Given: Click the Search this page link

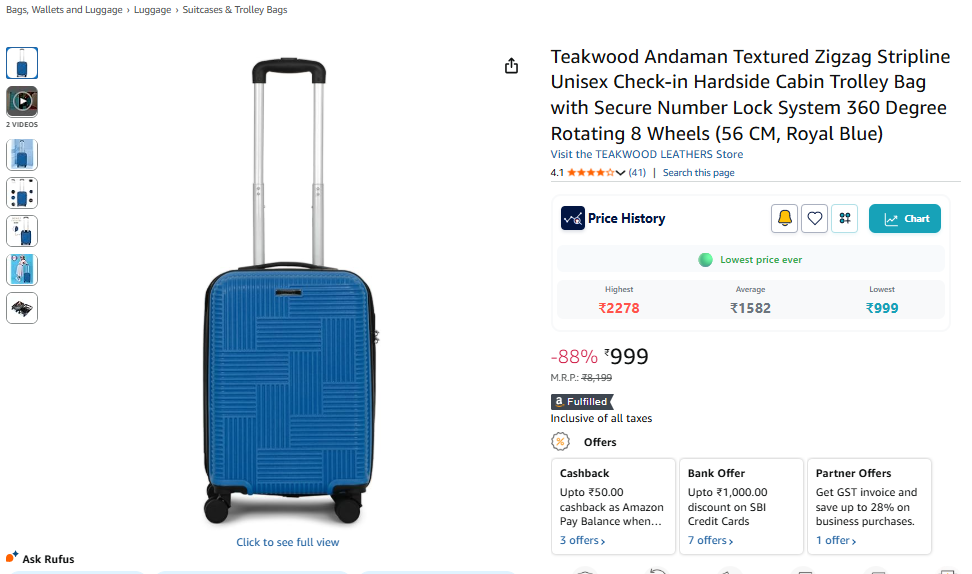Looking at the screenshot, I should click(699, 172).
